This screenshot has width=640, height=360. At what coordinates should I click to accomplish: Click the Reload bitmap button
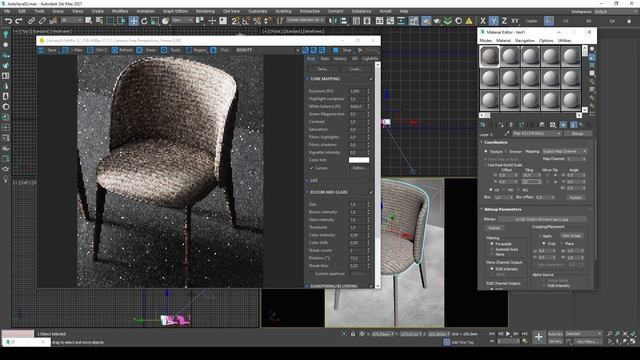tap(494, 228)
